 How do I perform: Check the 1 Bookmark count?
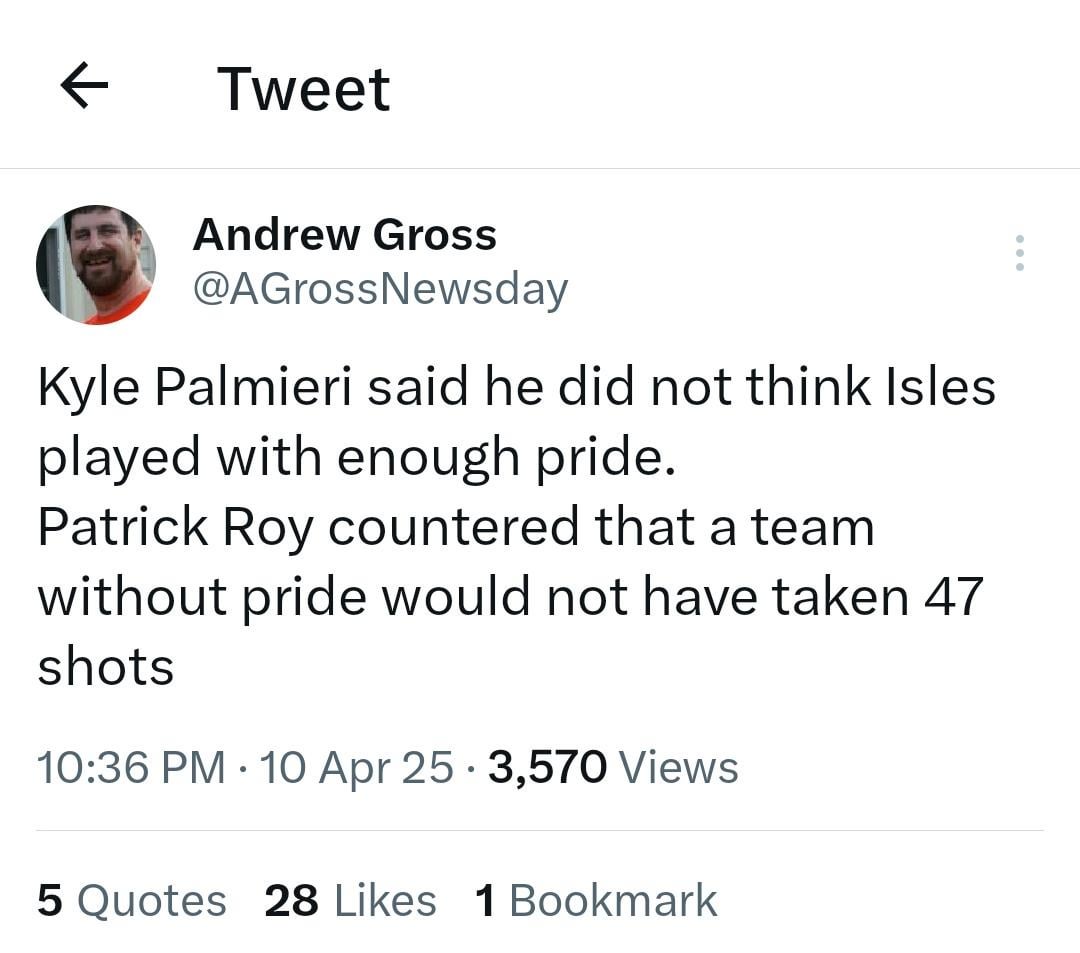click(595, 899)
